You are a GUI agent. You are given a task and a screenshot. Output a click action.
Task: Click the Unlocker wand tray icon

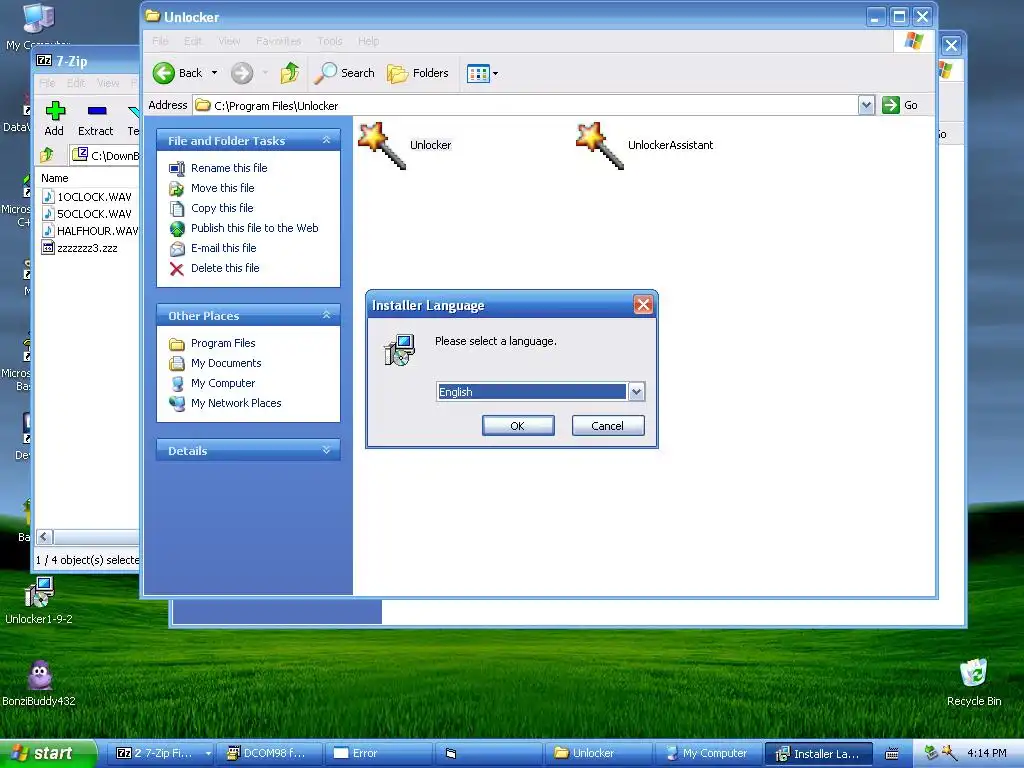pyautogui.click(x=949, y=753)
